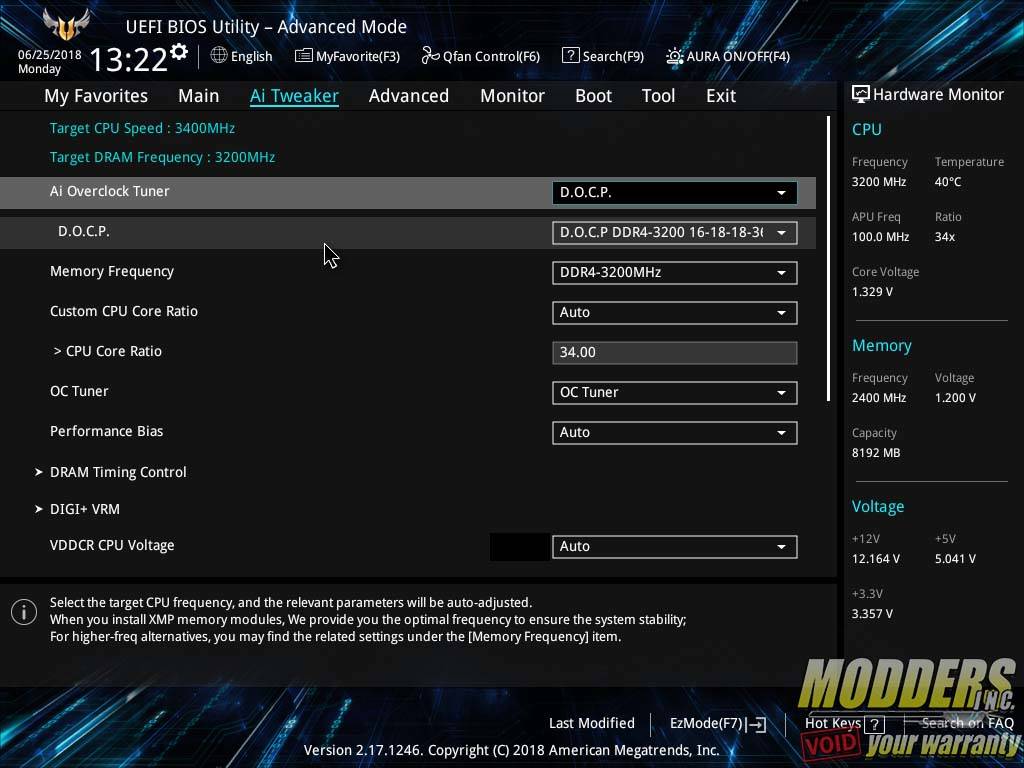This screenshot has width=1024, height=768.
Task: Open MyFavorite(F3) list icon
Action: [304, 56]
